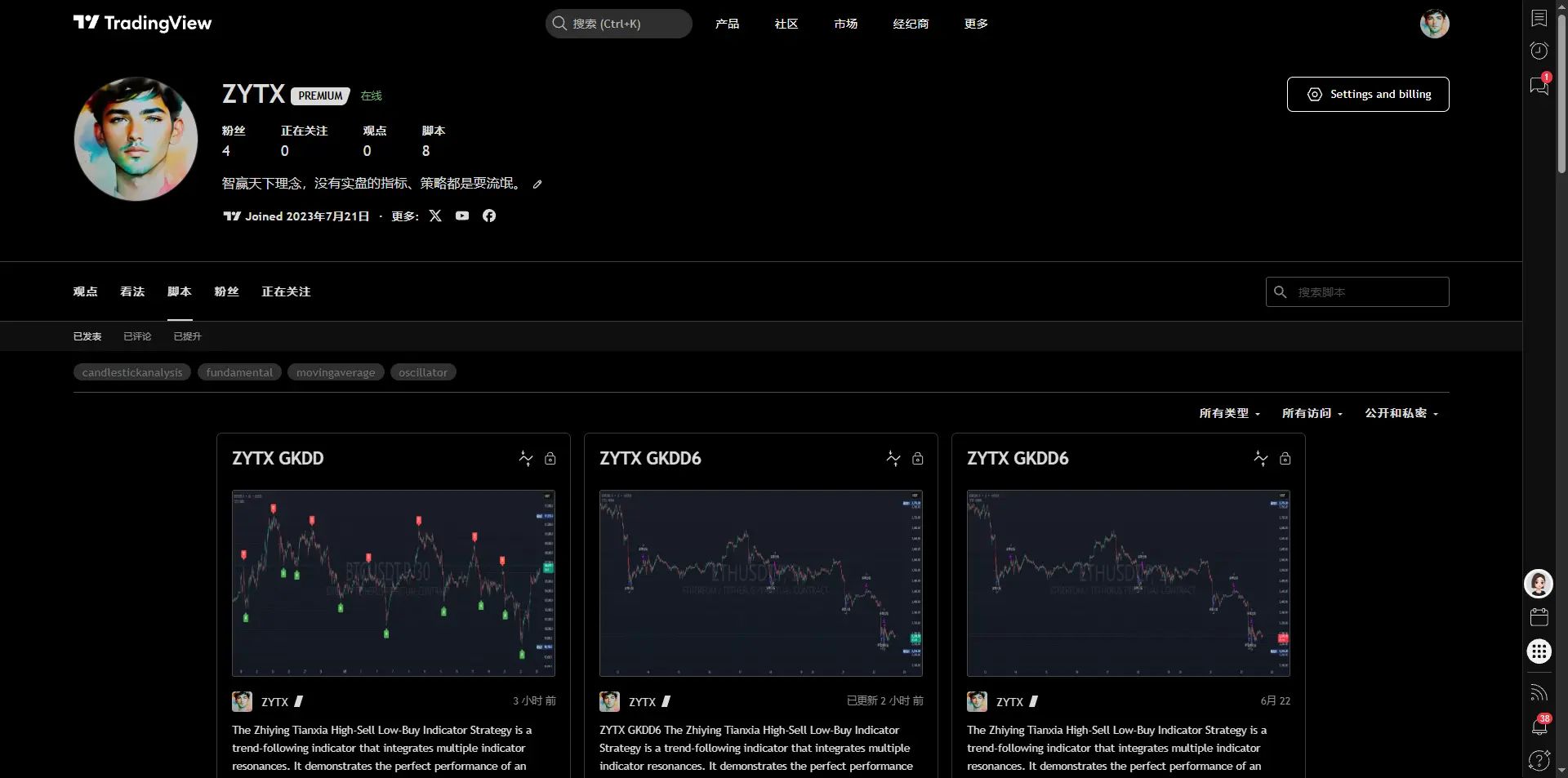The image size is (1568, 778).
Task: Open Settings and billing
Action: pos(1368,94)
